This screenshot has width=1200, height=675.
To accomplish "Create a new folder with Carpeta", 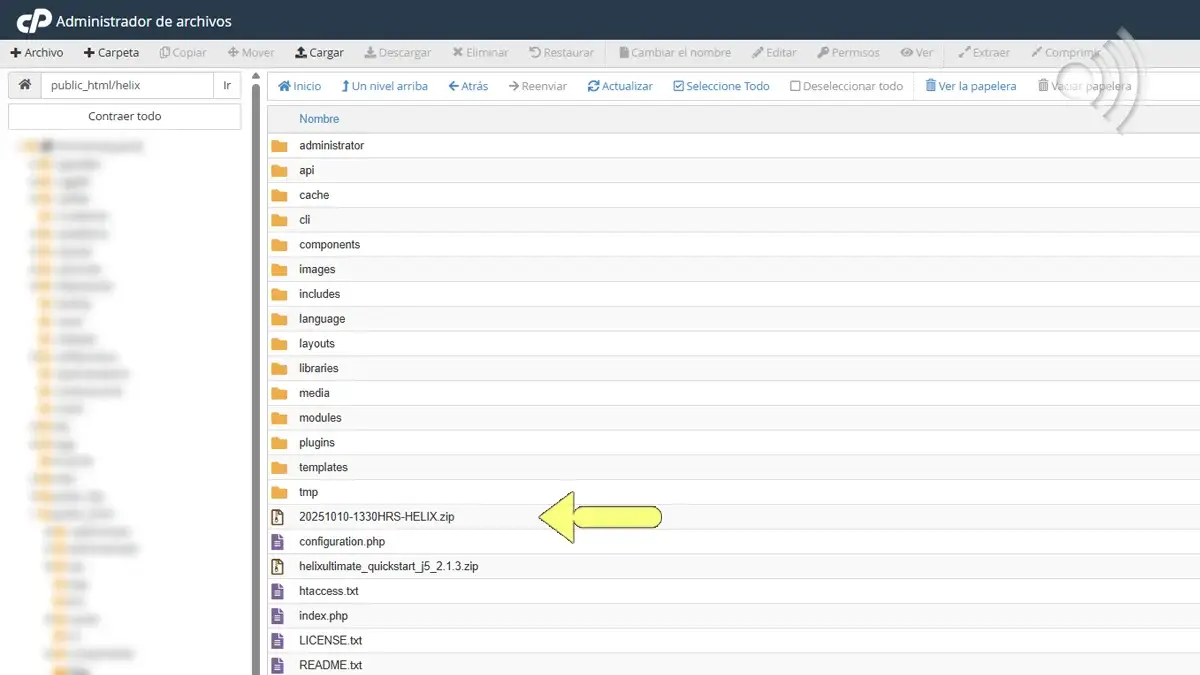I will (111, 53).
